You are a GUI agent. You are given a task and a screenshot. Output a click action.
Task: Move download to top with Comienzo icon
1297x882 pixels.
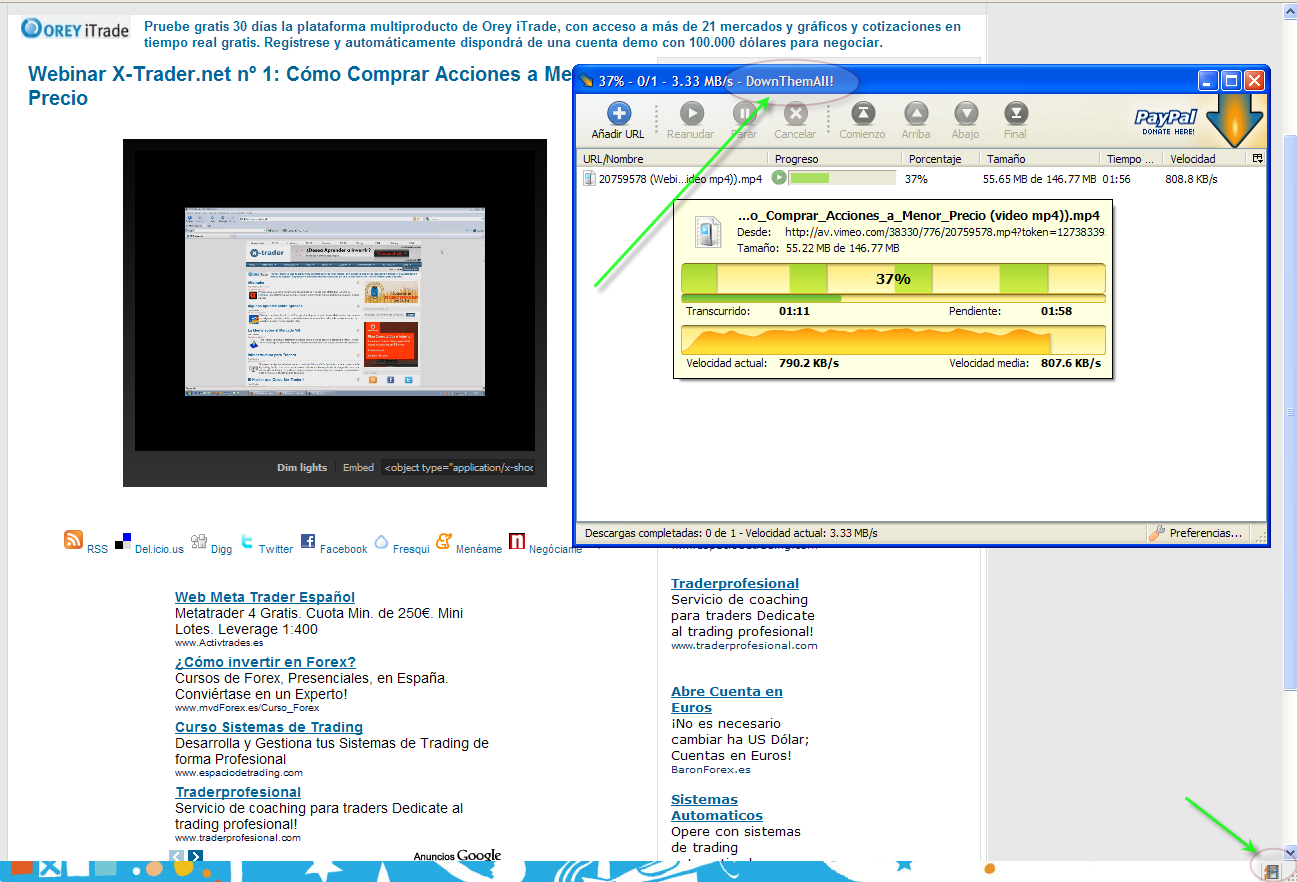862,113
